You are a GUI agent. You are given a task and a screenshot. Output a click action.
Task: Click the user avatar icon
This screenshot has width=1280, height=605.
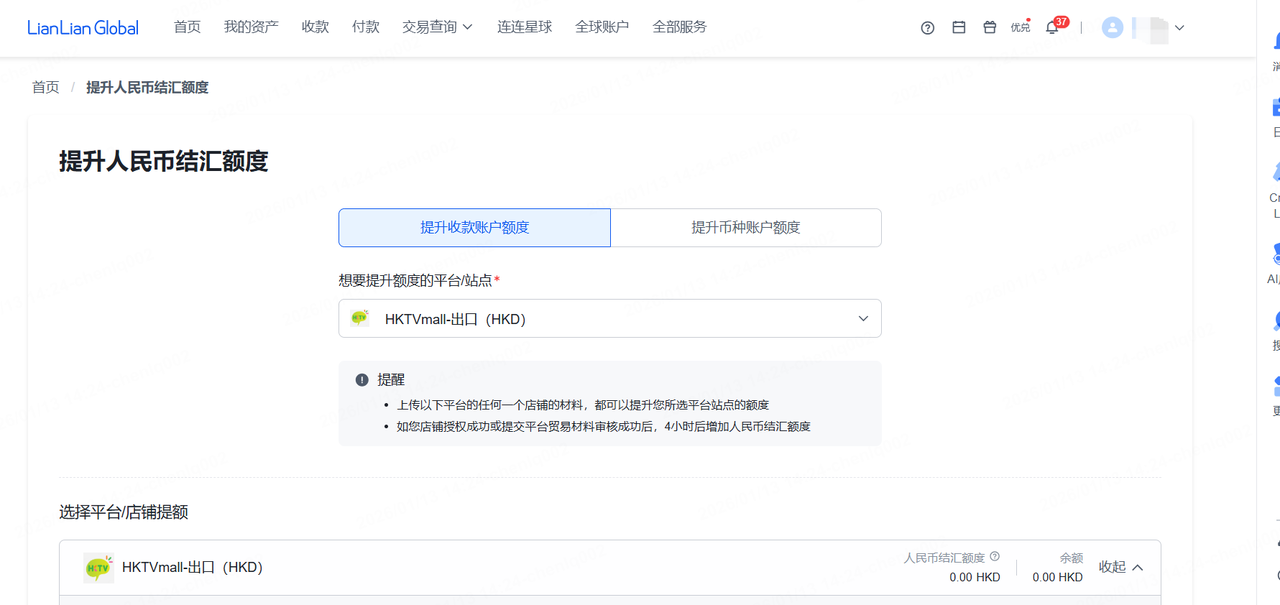tap(1112, 28)
